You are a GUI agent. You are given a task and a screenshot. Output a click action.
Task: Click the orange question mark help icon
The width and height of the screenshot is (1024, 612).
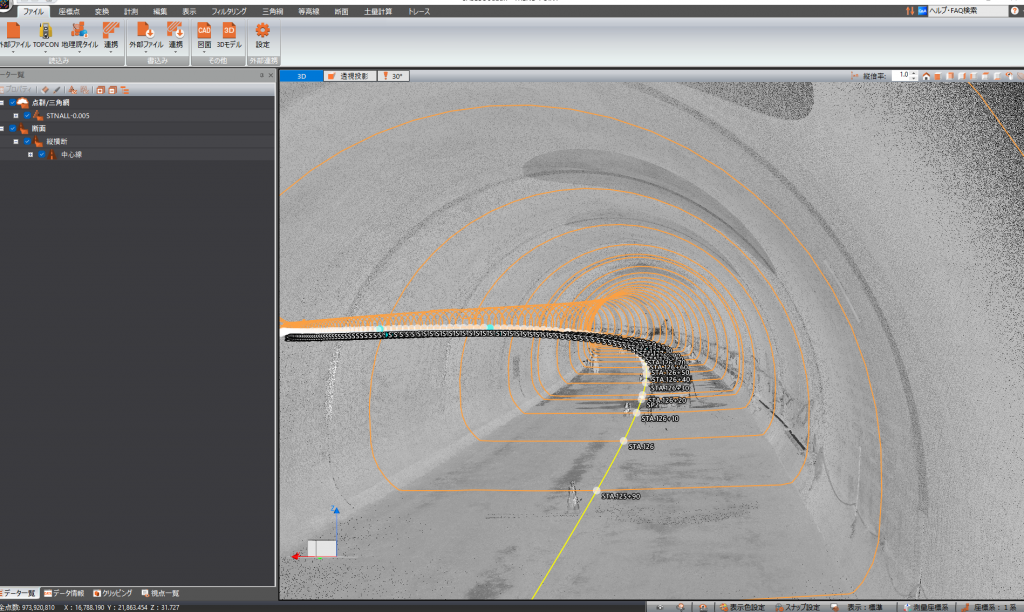pos(1015,11)
